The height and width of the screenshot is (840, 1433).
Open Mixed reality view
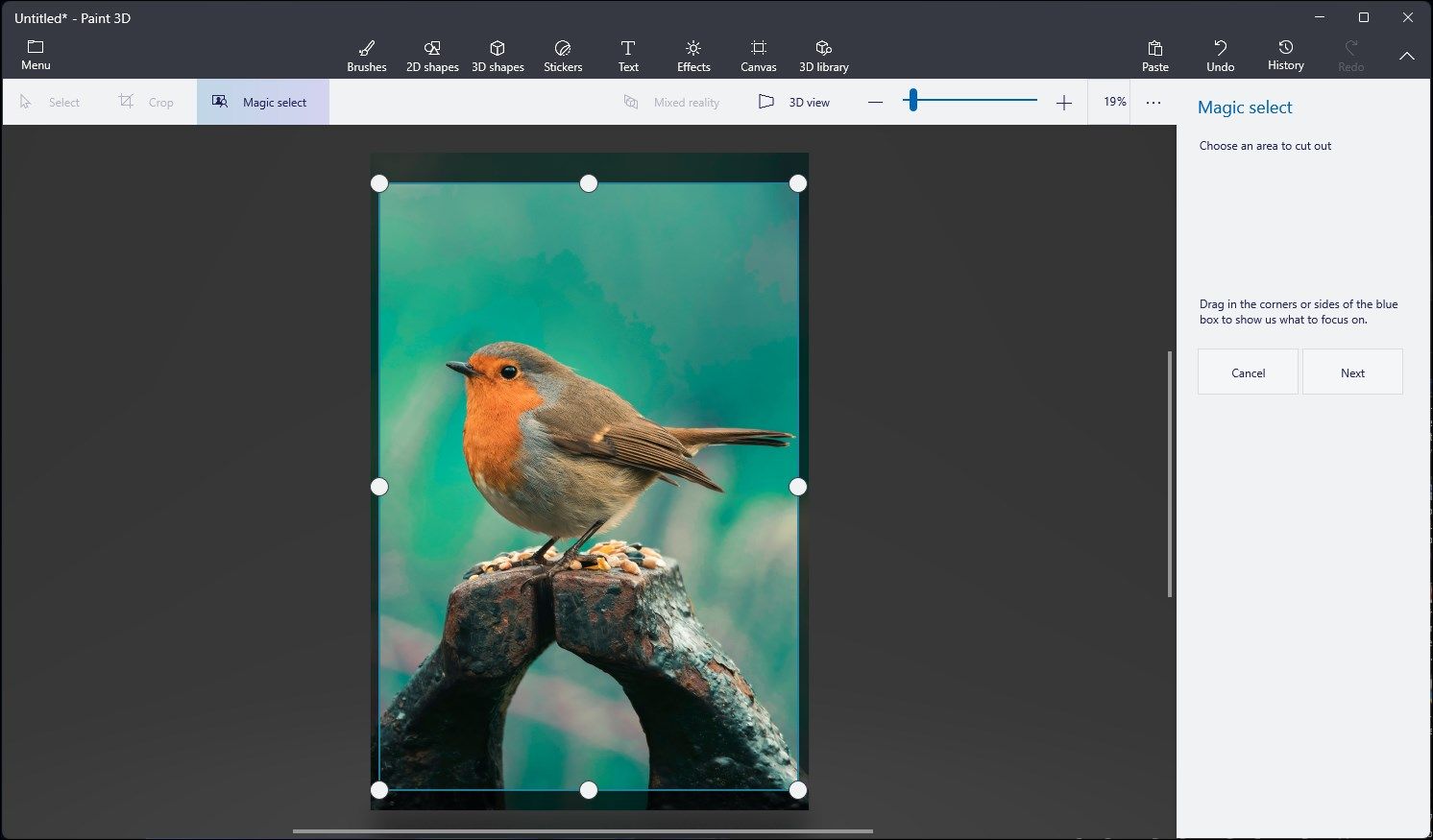tap(671, 101)
